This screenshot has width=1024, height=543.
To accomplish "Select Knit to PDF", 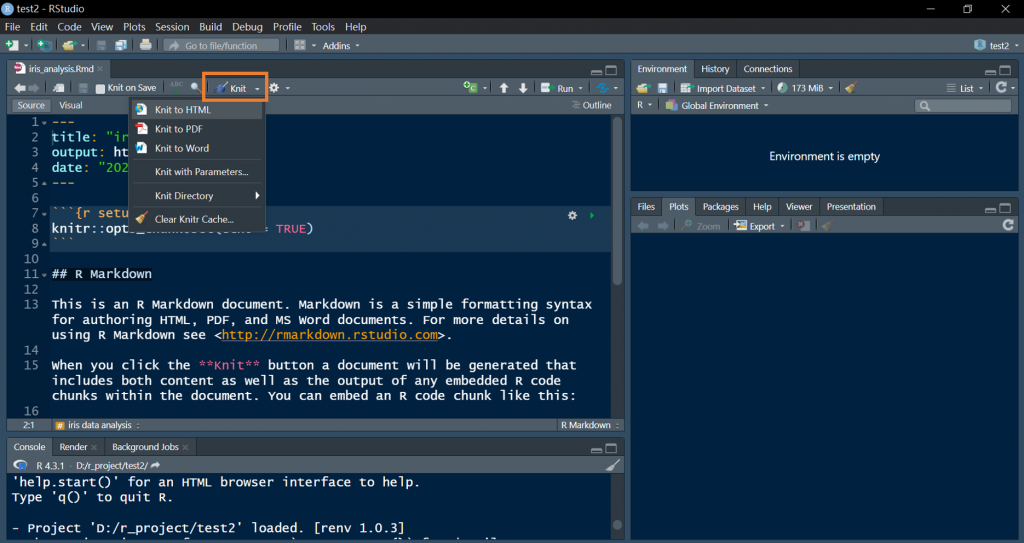I will pos(197,129).
